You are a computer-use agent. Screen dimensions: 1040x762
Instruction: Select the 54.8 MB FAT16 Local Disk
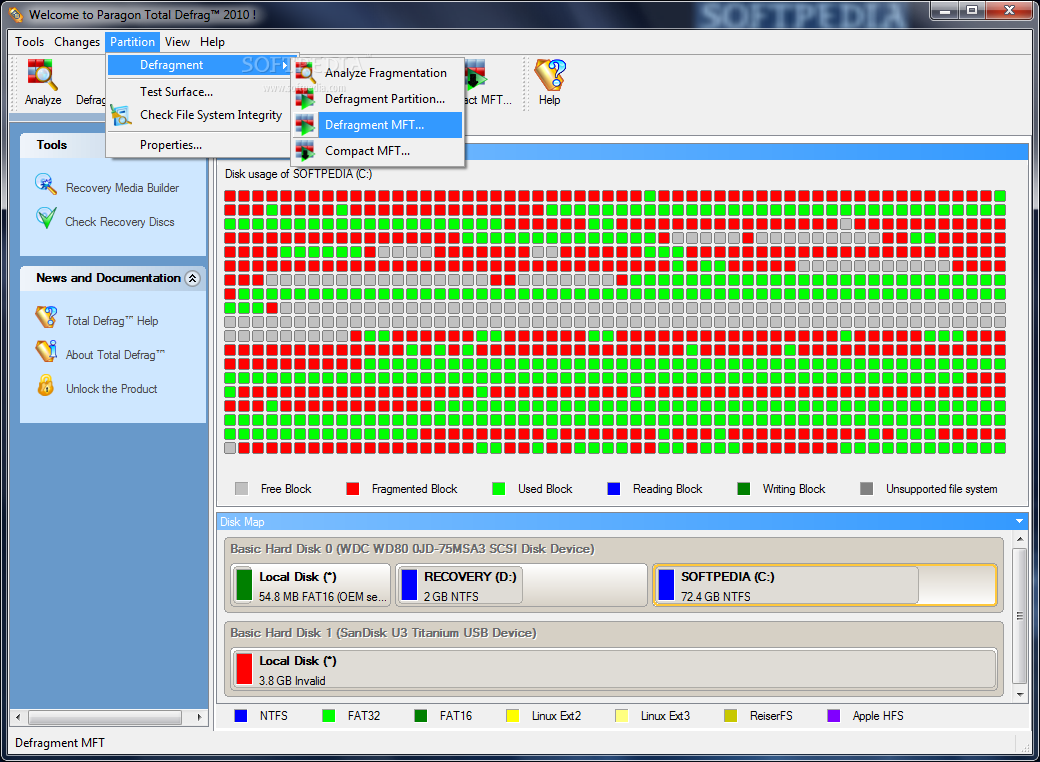point(310,585)
